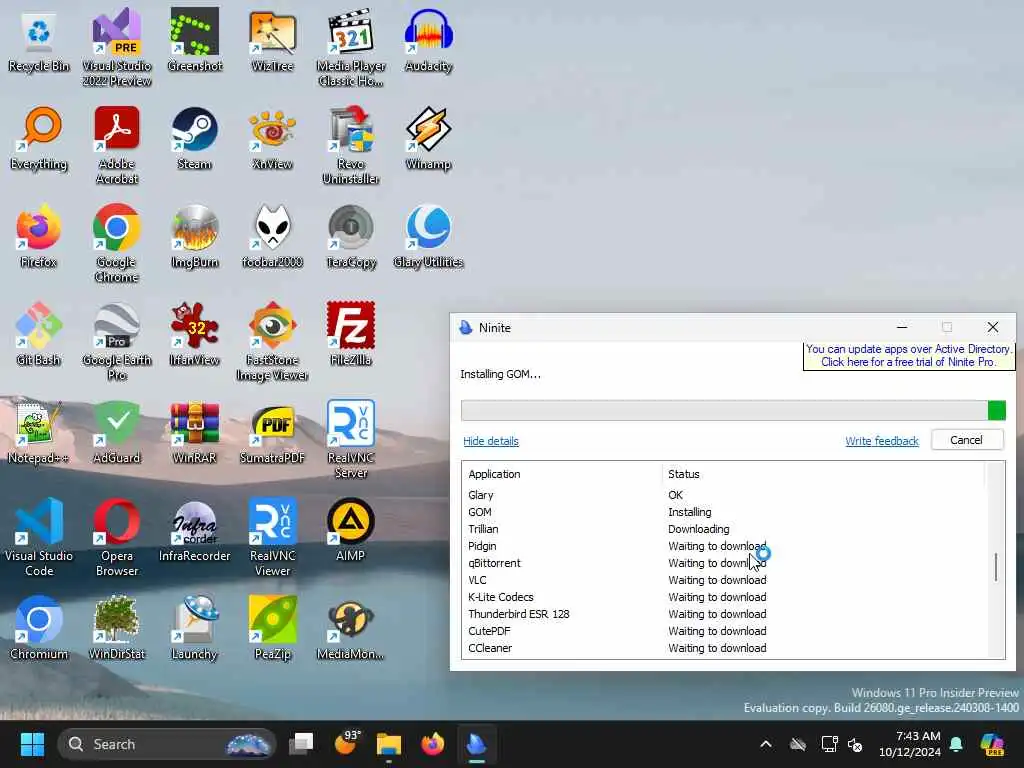Open Write feedback link in Ninite
The height and width of the screenshot is (768, 1024).
click(x=882, y=441)
